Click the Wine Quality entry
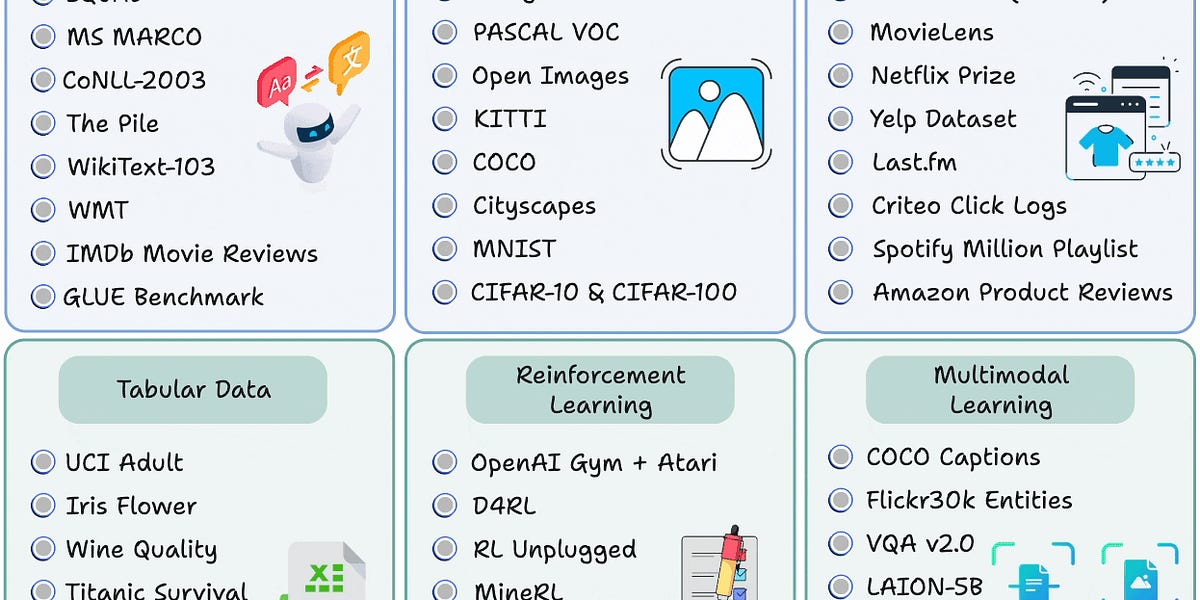The width and height of the screenshot is (1200, 600). 141,550
